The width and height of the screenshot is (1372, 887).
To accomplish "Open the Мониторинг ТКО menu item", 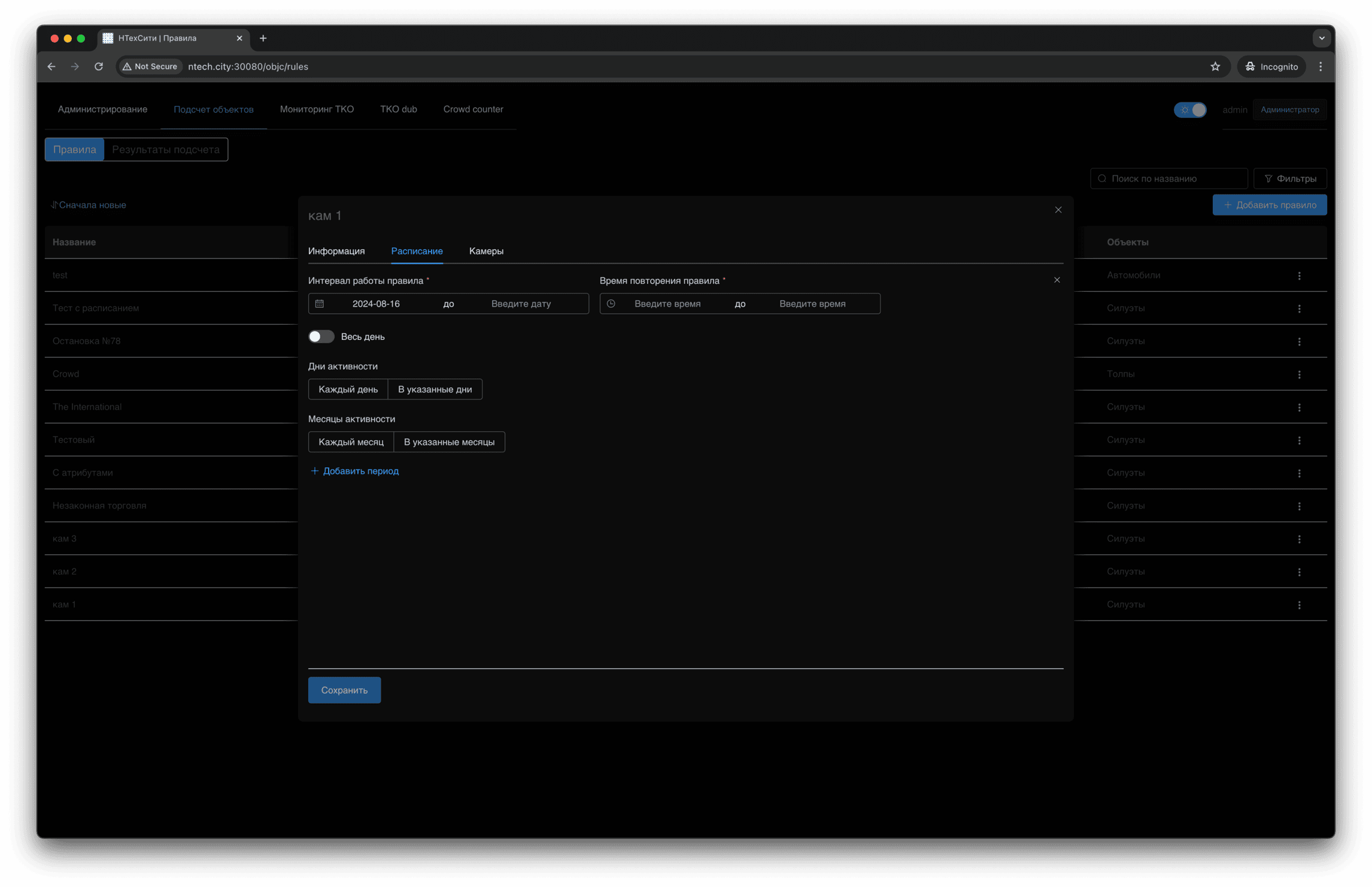I will point(317,109).
